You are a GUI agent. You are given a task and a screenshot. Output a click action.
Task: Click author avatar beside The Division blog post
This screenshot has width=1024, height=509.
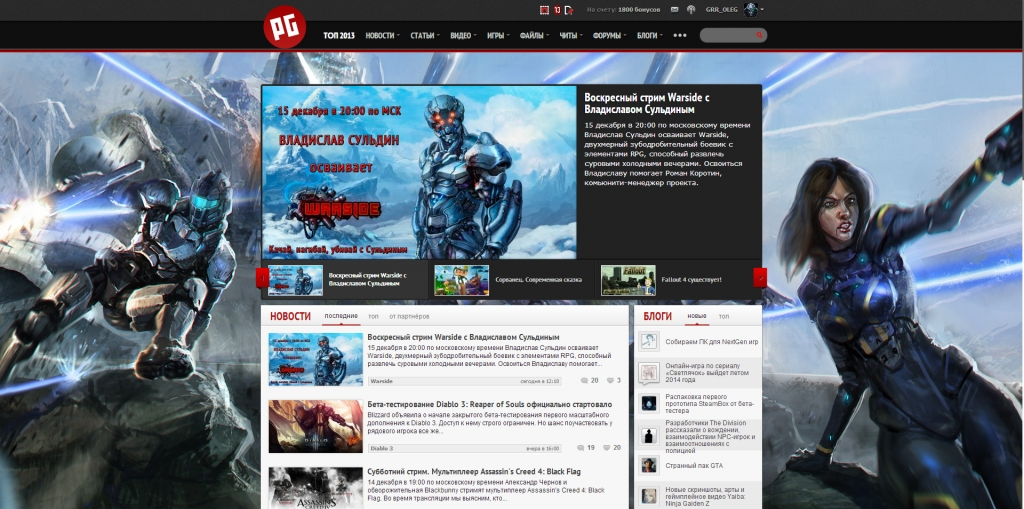coord(648,435)
